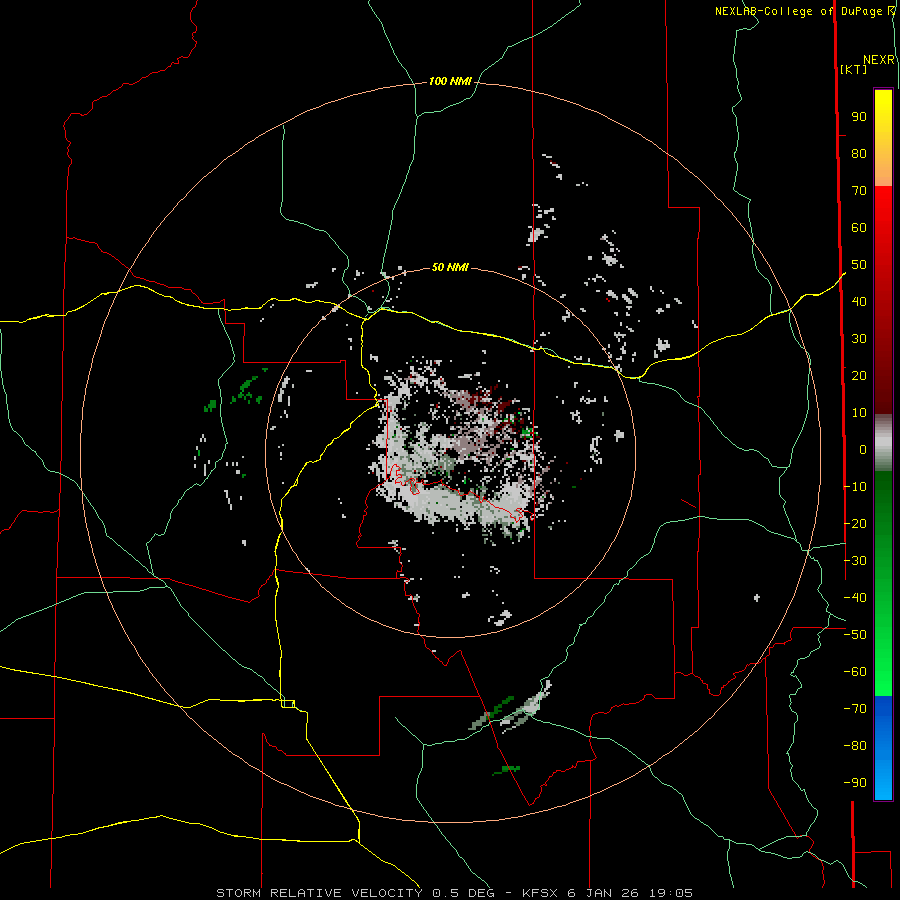Select the -10 value on velocity scale
This screenshot has width=900, height=900.
point(855,487)
